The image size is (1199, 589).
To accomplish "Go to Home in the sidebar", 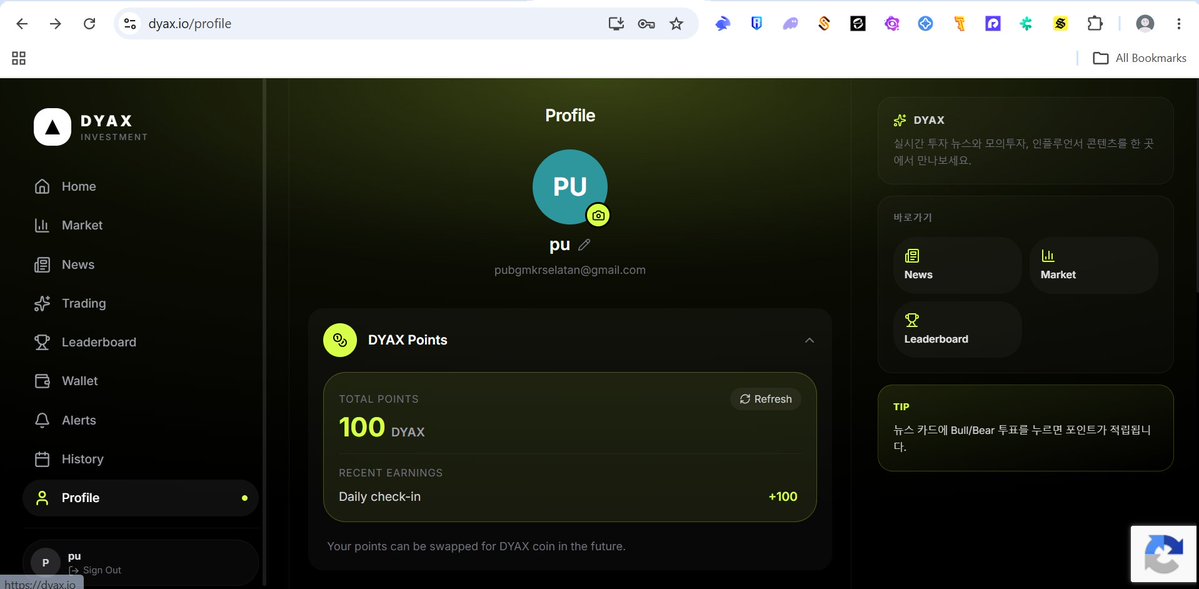I will pyautogui.click(x=141, y=187).
